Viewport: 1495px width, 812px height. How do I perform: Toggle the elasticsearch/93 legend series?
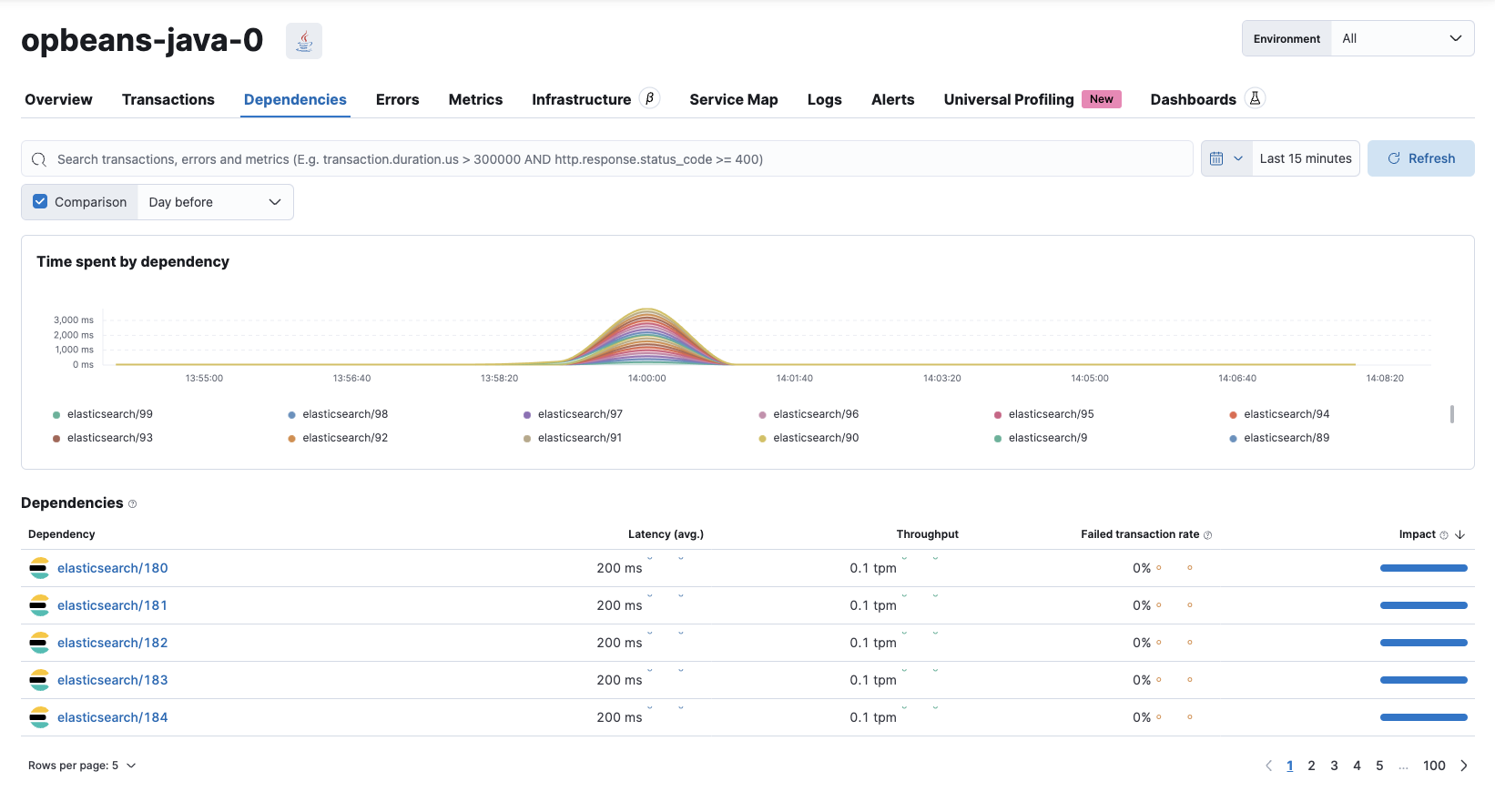103,438
